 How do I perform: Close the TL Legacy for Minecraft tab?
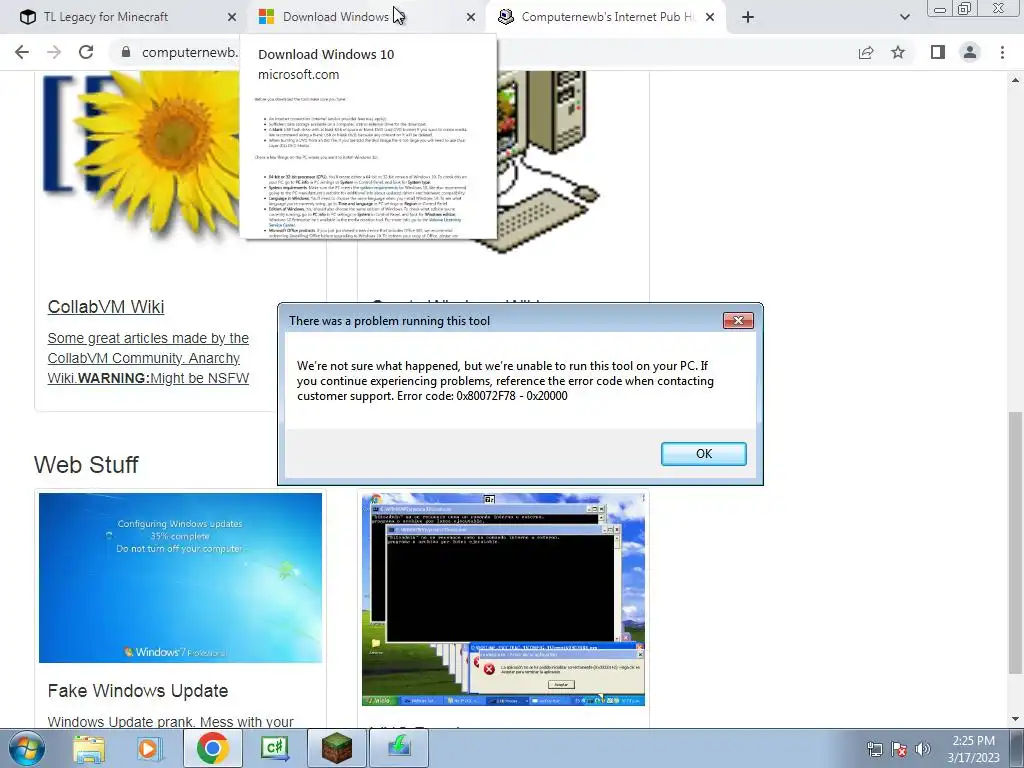click(x=232, y=18)
